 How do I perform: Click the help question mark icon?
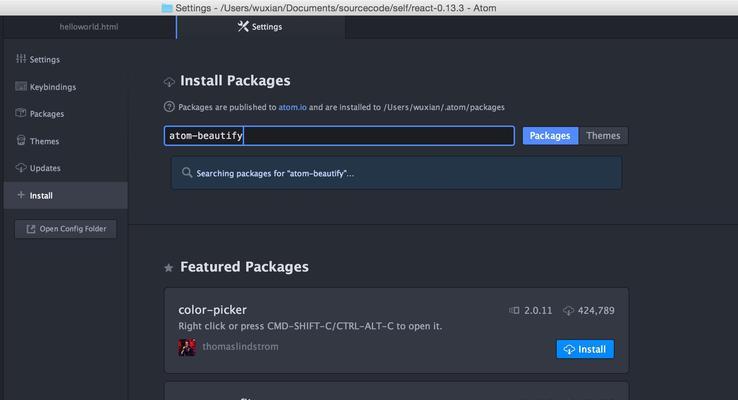coord(169,107)
